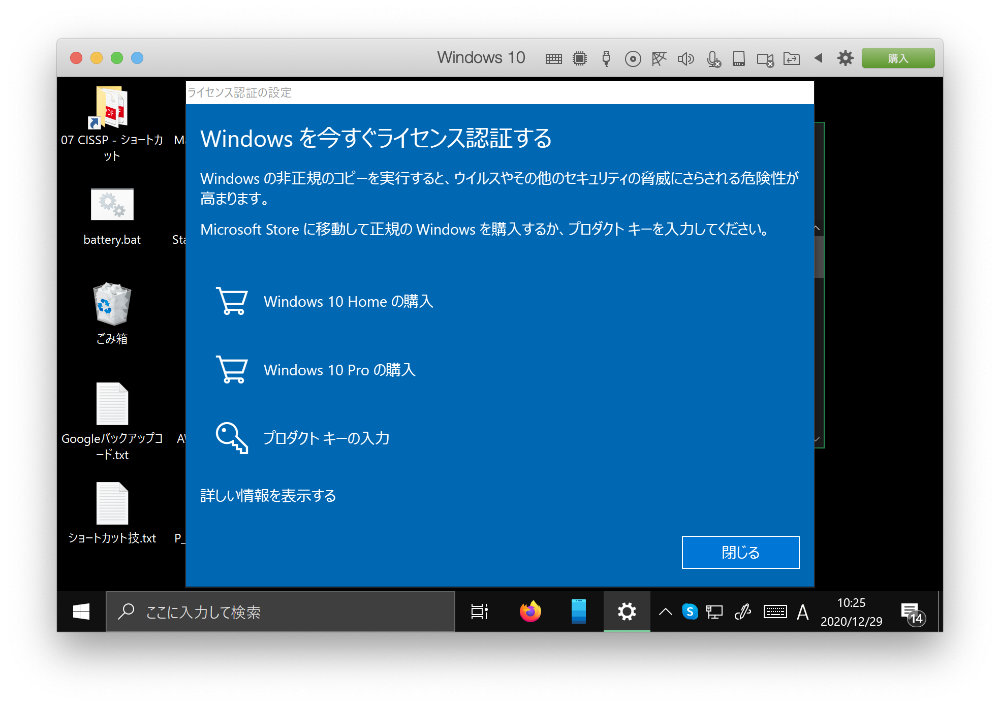Click the key icon for product key entry
Viewport: 1000px width, 707px height.
(232, 438)
